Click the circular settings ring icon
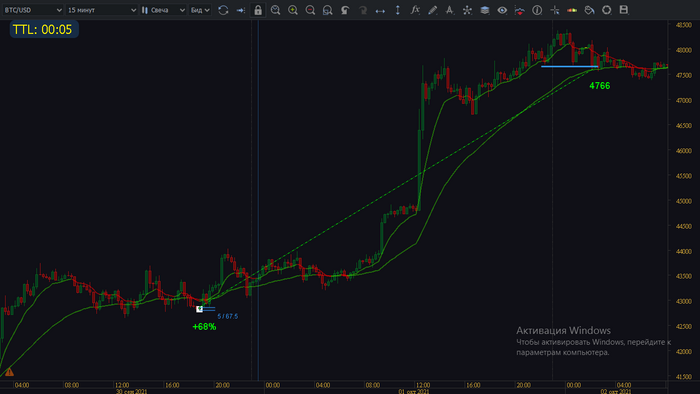This screenshot has width=700, height=394. click(x=607, y=10)
